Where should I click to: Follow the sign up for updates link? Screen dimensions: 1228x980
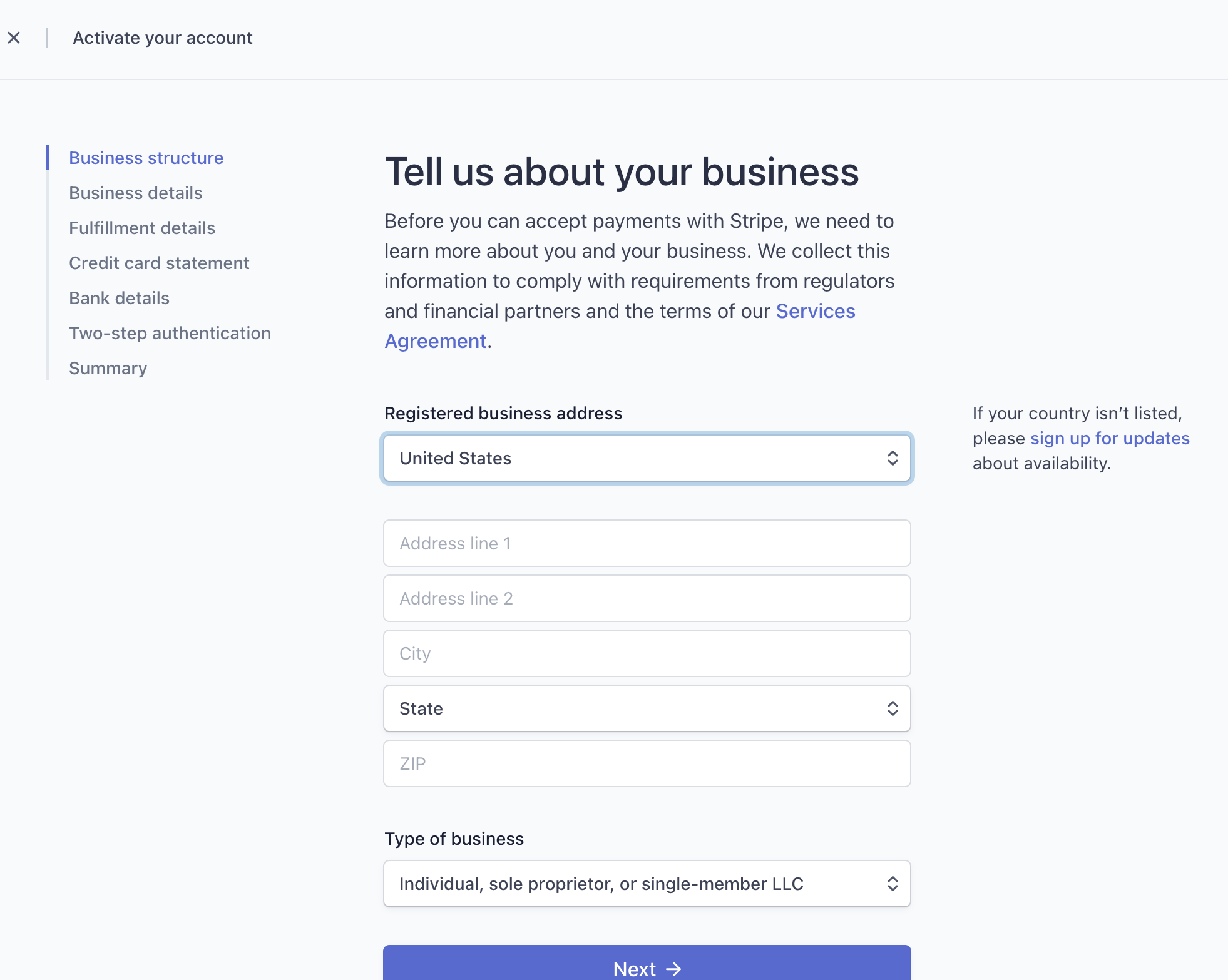tap(1110, 438)
